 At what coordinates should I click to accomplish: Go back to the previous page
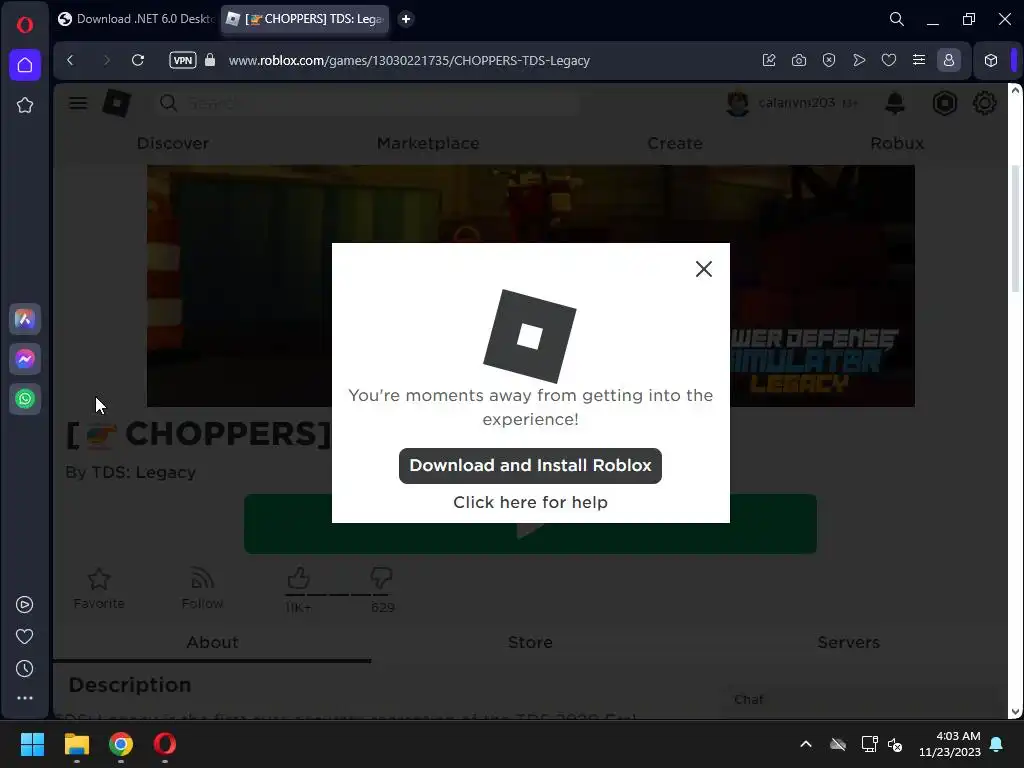[71, 60]
